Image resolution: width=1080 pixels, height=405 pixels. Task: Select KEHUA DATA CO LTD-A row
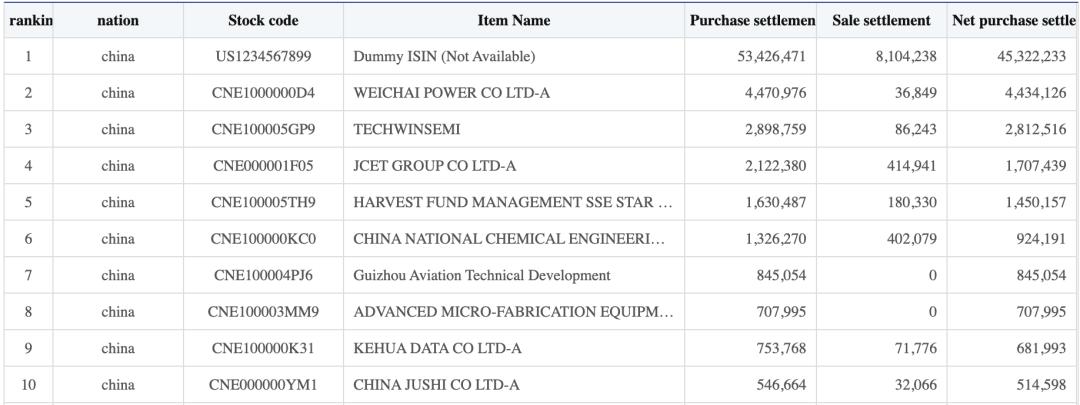click(x=540, y=349)
